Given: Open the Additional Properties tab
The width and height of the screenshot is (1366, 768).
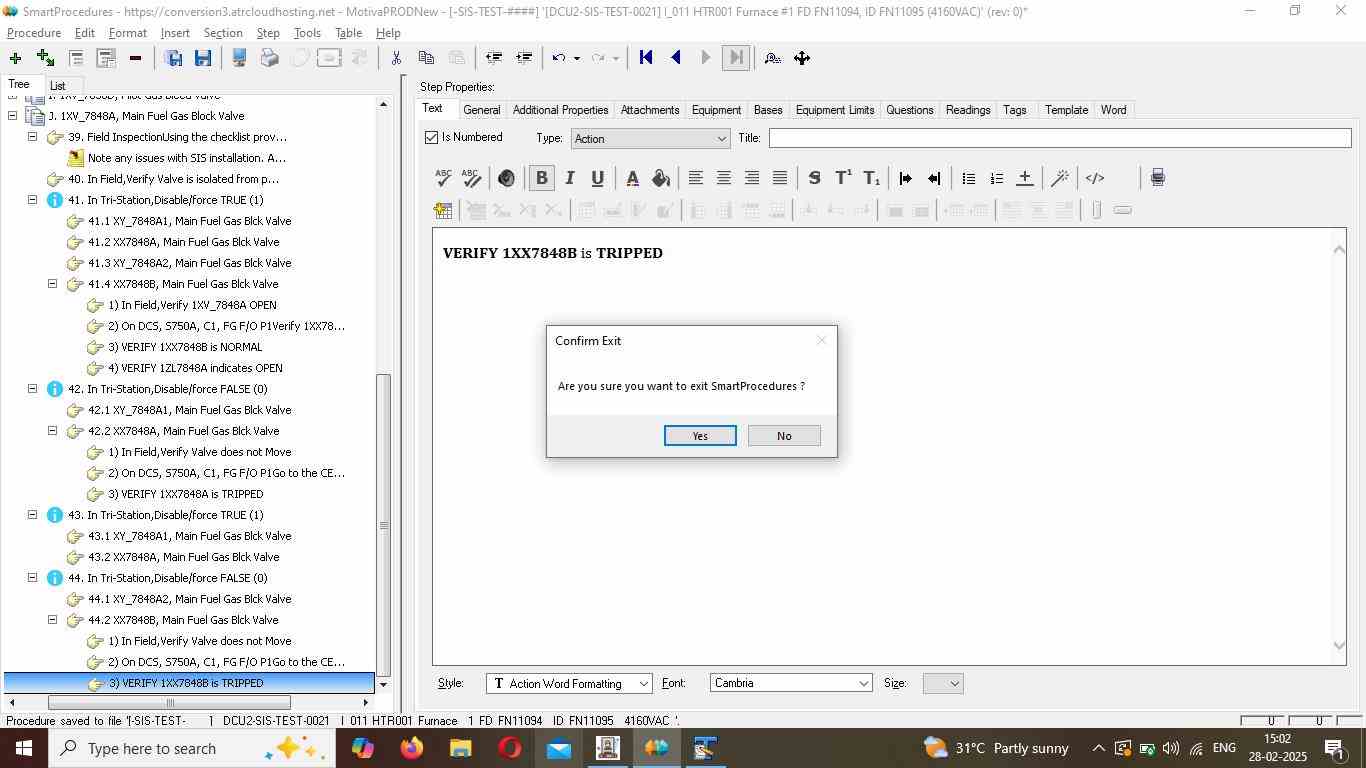Looking at the screenshot, I should (x=560, y=110).
